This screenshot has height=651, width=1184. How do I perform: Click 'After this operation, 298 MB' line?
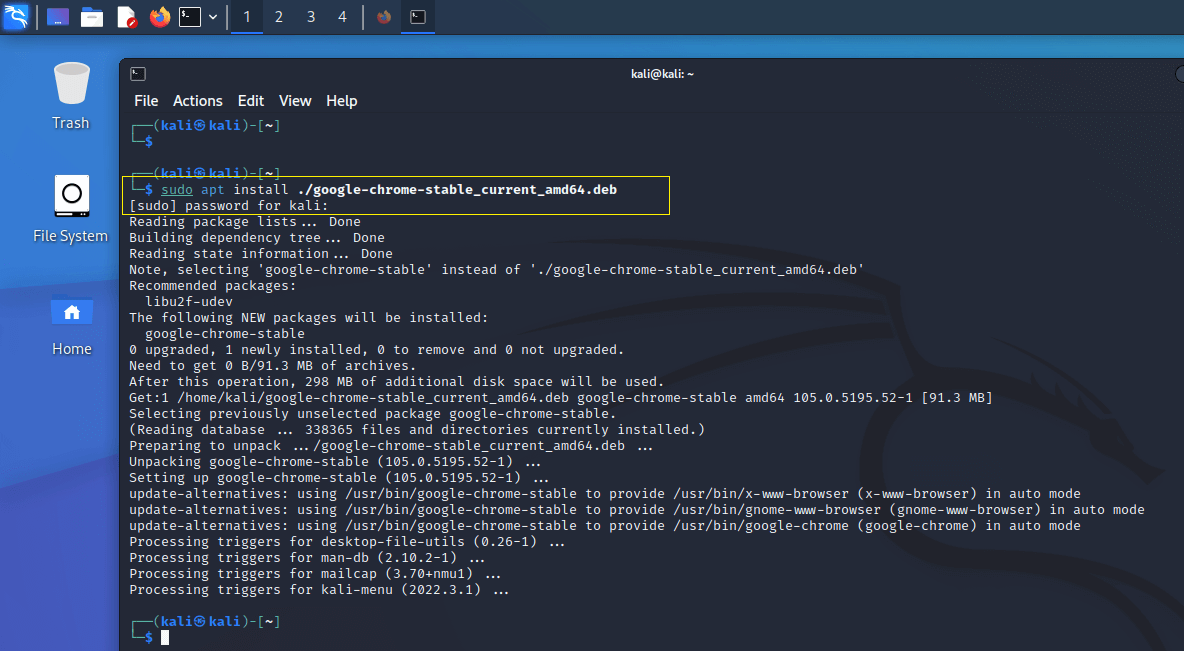point(396,381)
